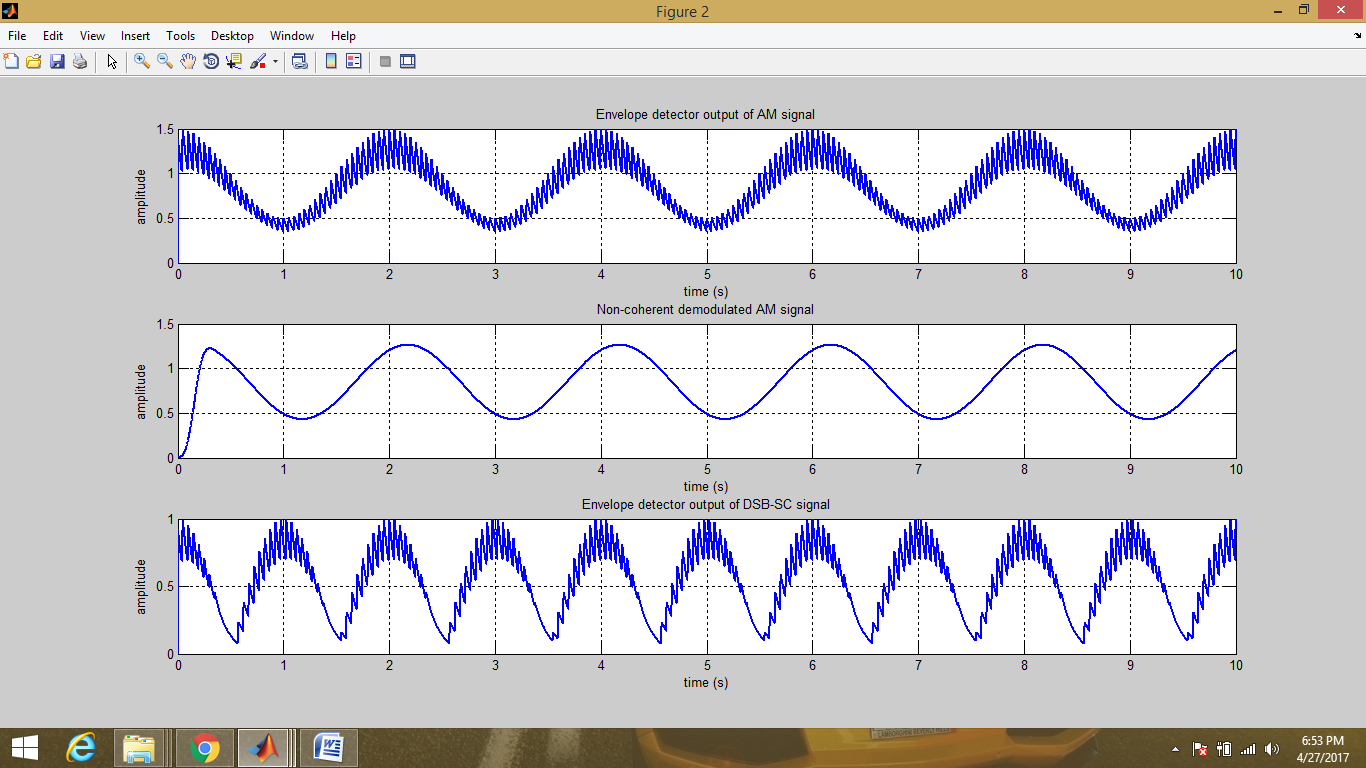Click the top plot's 'time (s)' label
The height and width of the screenshot is (768, 1366).
tap(706, 291)
